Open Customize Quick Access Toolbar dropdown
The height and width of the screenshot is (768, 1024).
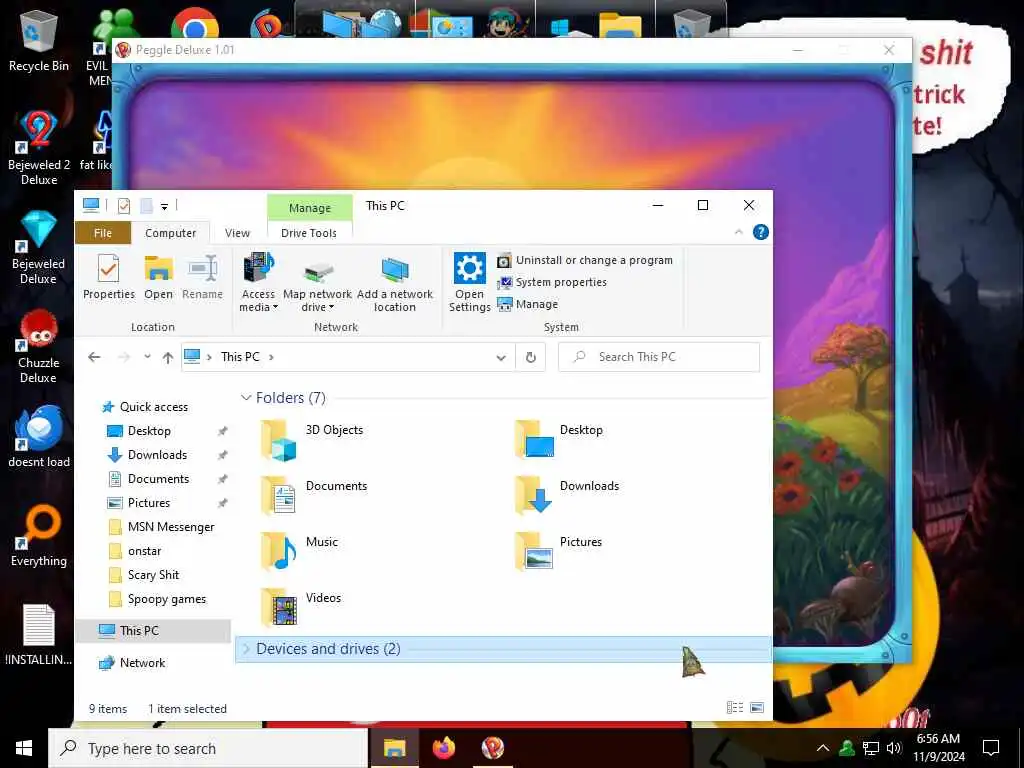click(x=165, y=207)
